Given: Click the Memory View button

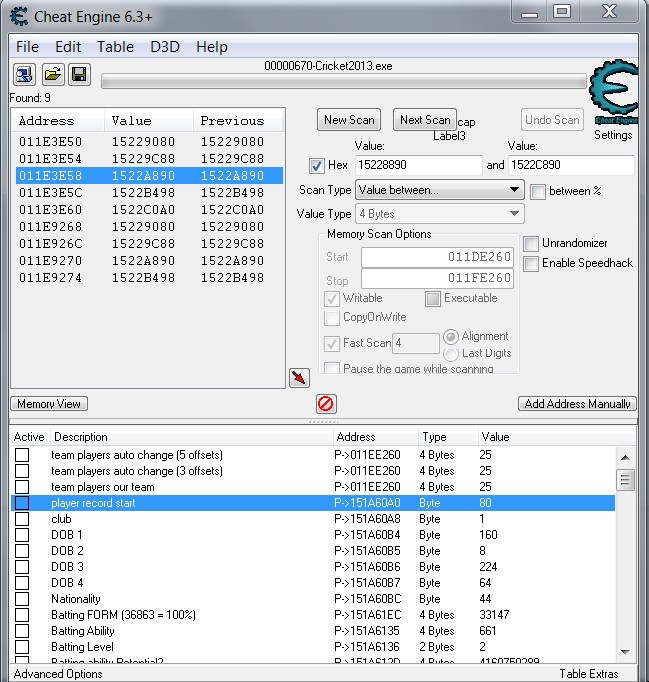Looking at the screenshot, I should pyautogui.click(x=49, y=404).
